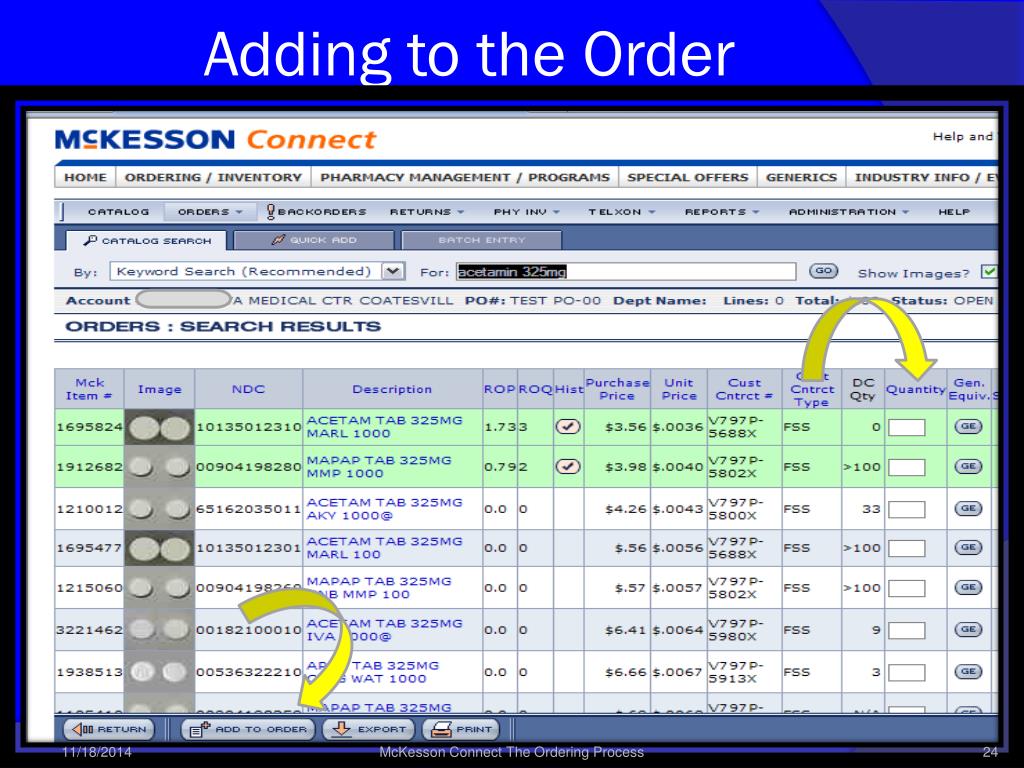Screen dimensions: 1024x768
Task: Open pill image for item 1912682
Action: [x=159, y=466]
